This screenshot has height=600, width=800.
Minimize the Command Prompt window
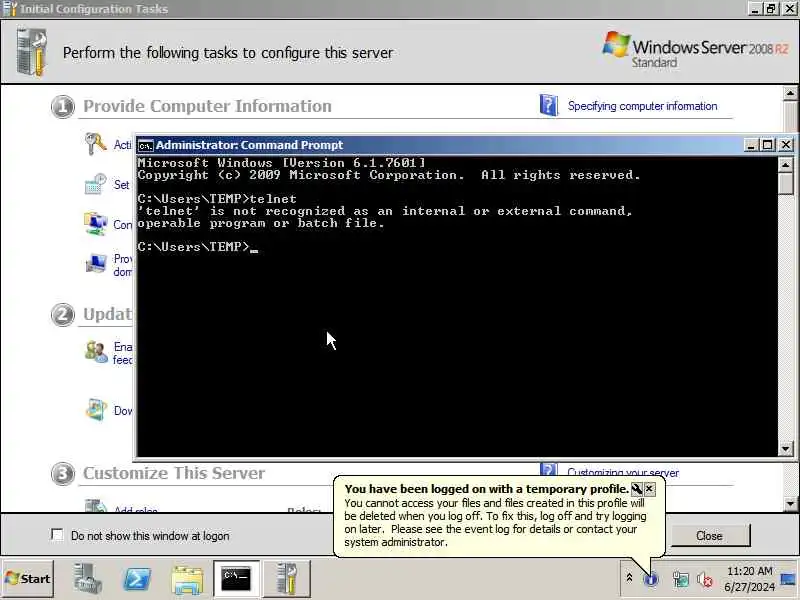point(751,145)
